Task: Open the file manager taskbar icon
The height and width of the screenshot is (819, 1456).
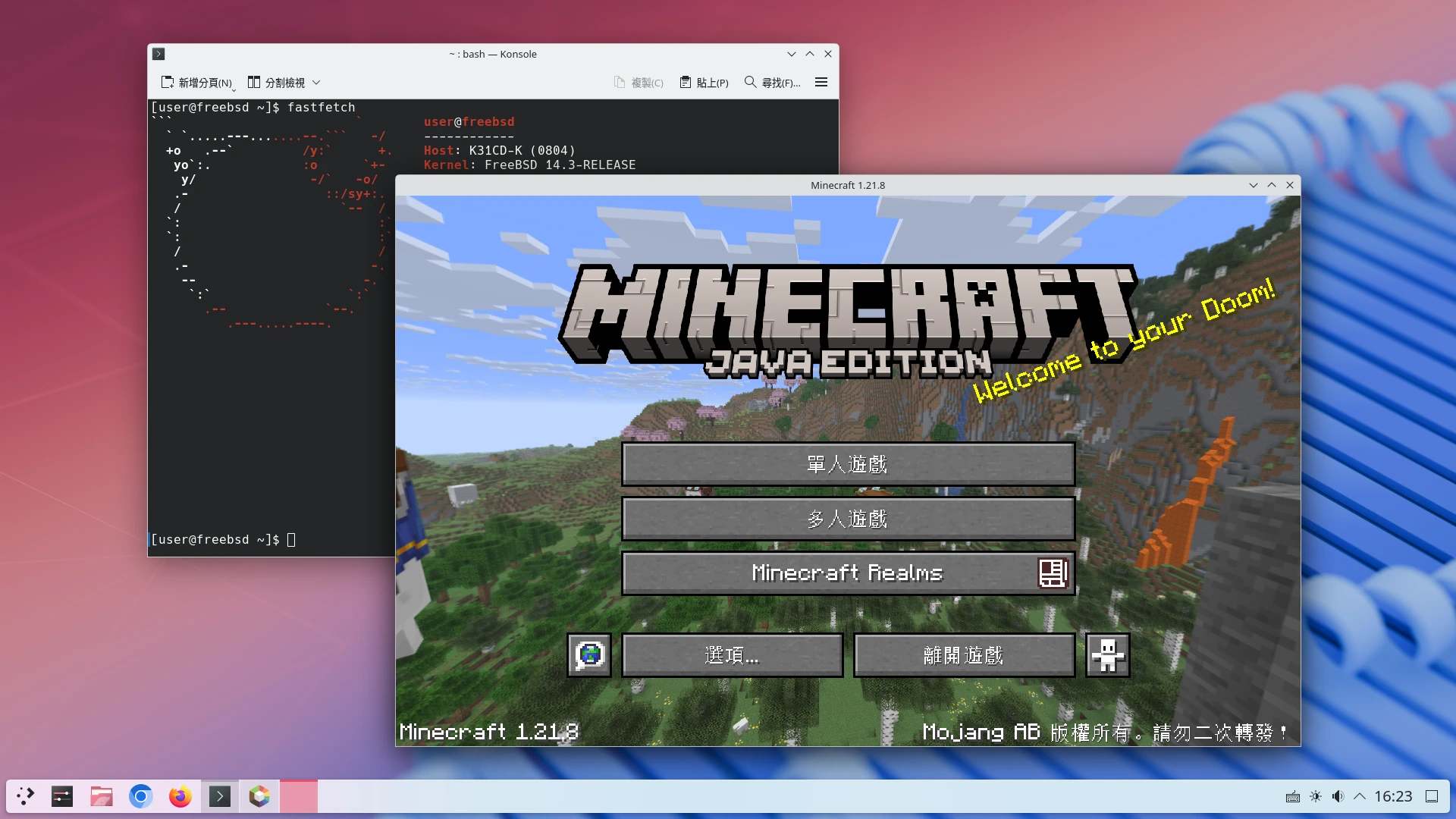Action: point(101,796)
